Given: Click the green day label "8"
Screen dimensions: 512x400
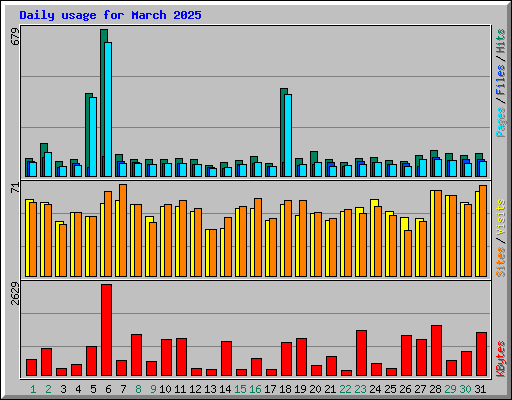Looking at the screenshot, I should (x=138, y=389).
